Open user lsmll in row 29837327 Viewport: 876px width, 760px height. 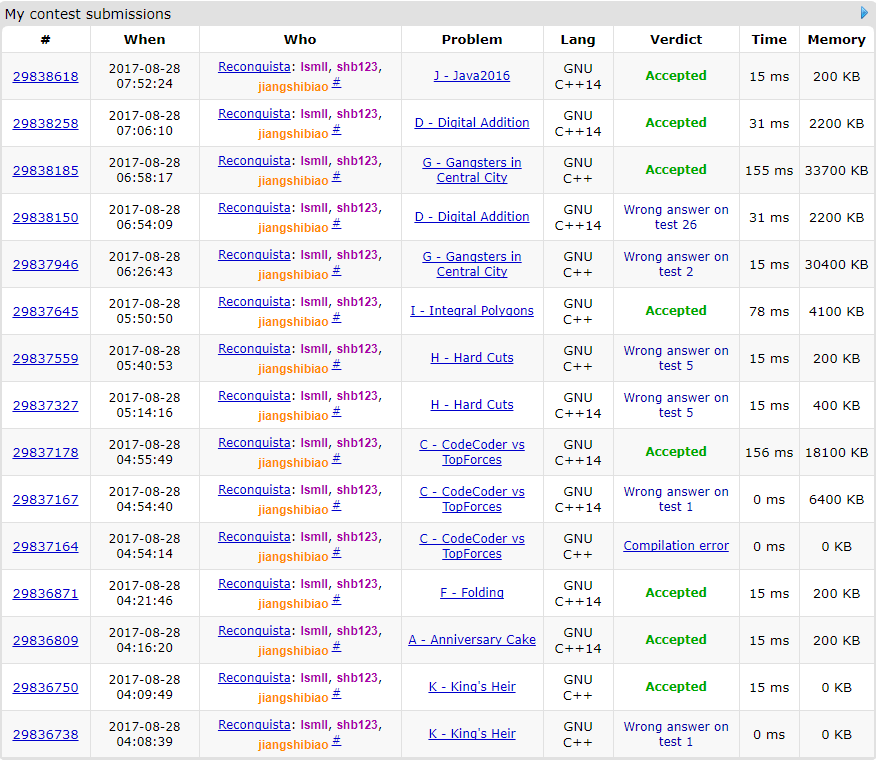314,396
